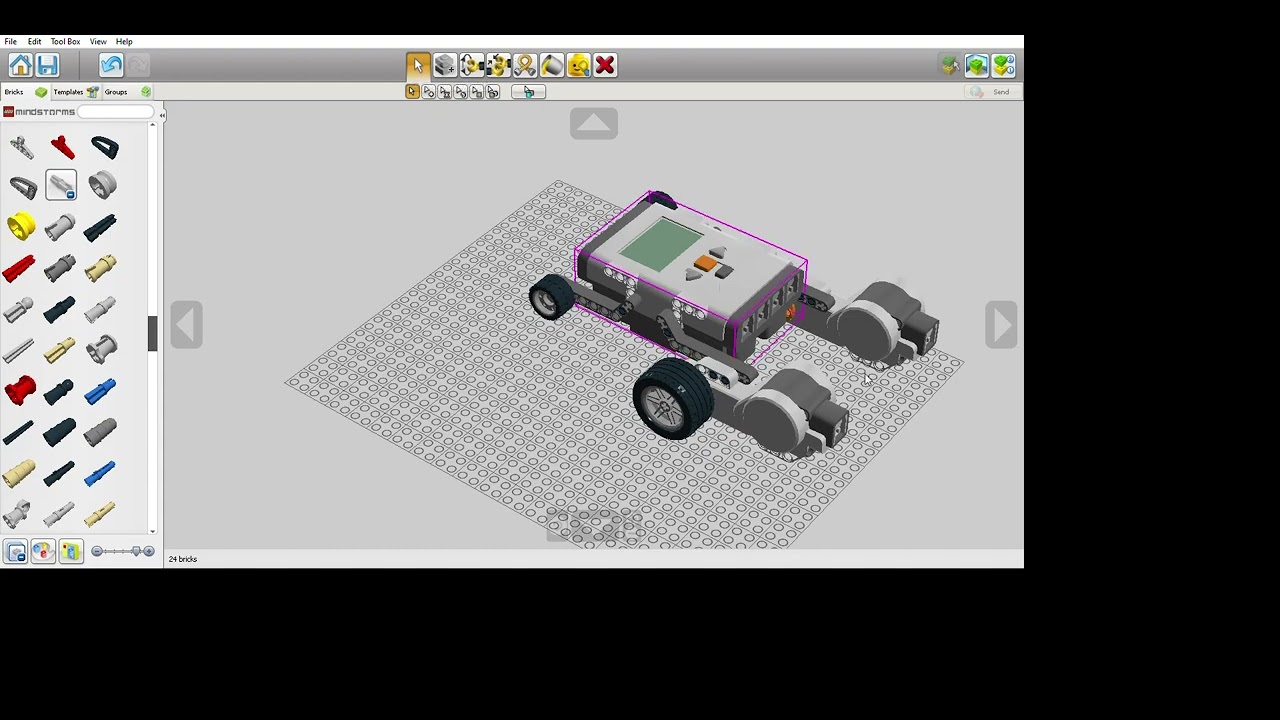The height and width of the screenshot is (720, 1280).
Task: Toggle filter bricks by color icon
Action: (42, 552)
